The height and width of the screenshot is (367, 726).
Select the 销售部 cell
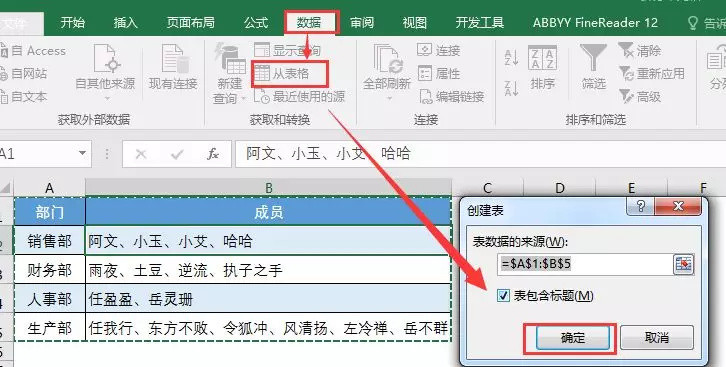50,241
